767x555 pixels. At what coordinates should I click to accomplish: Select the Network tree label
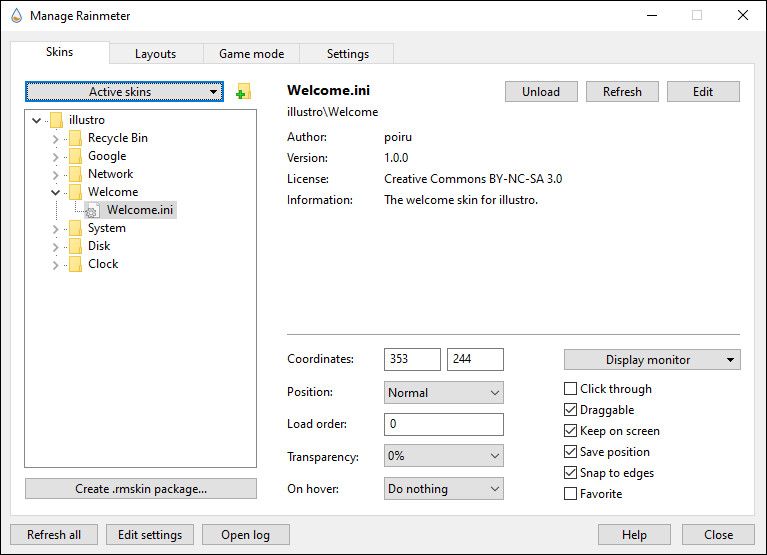coord(111,174)
